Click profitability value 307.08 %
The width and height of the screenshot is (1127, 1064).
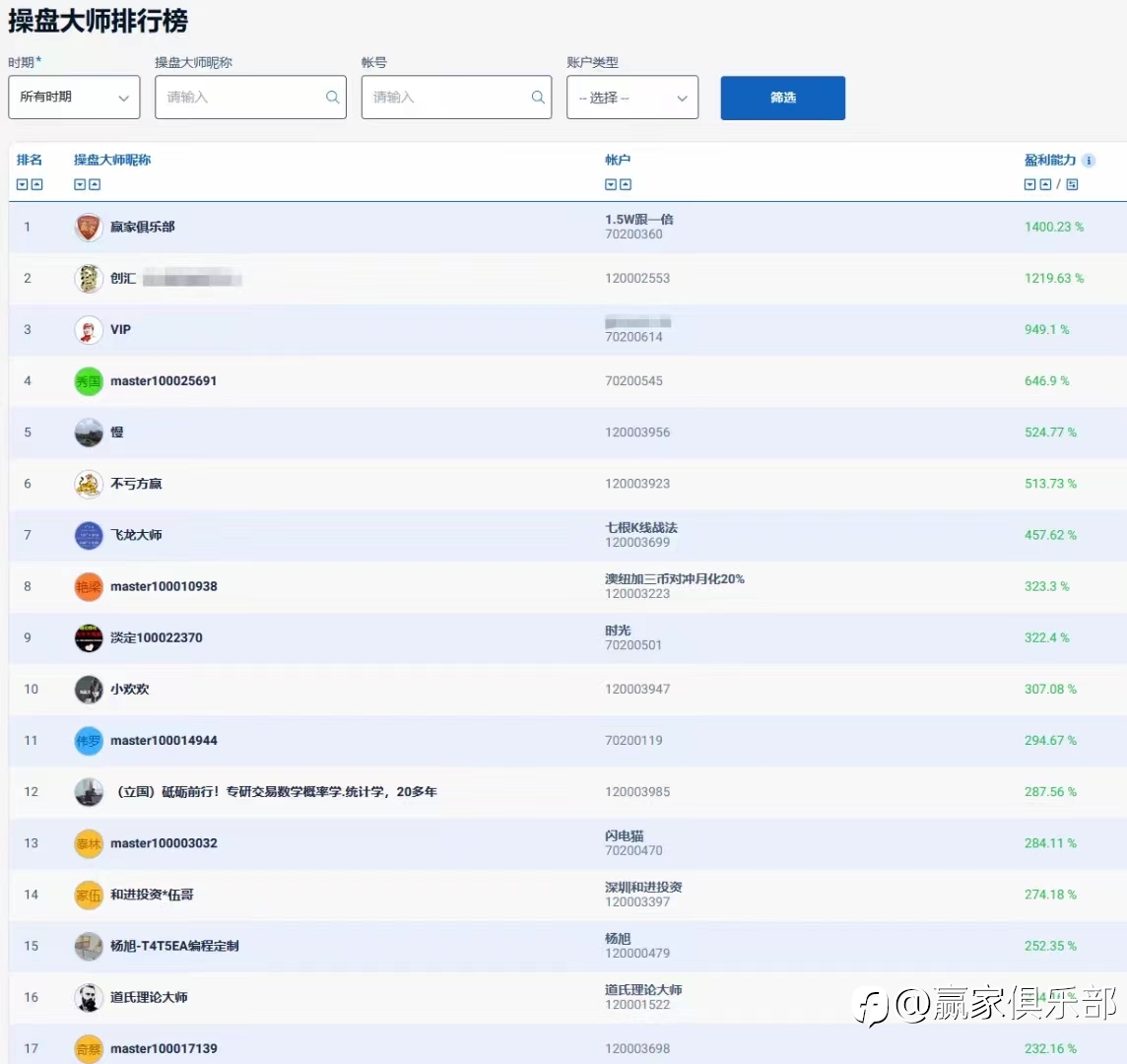pyautogui.click(x=1050, y=689)
